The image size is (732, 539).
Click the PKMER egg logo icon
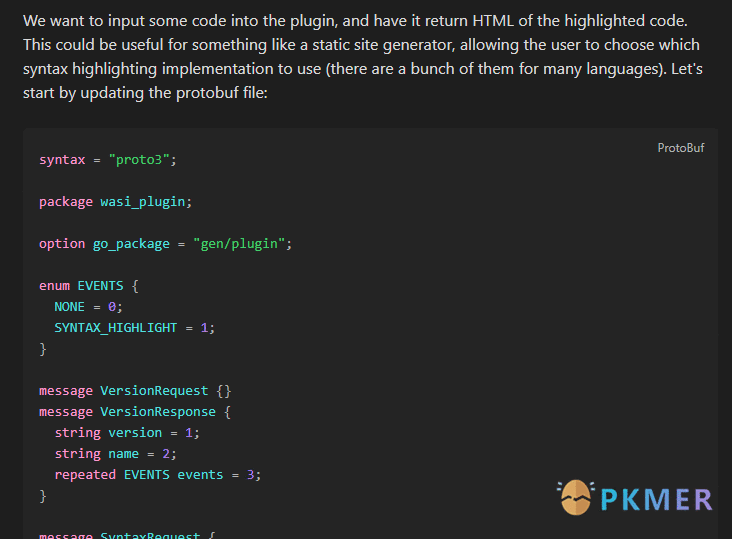pyautogui.click(x=575, y=498)
